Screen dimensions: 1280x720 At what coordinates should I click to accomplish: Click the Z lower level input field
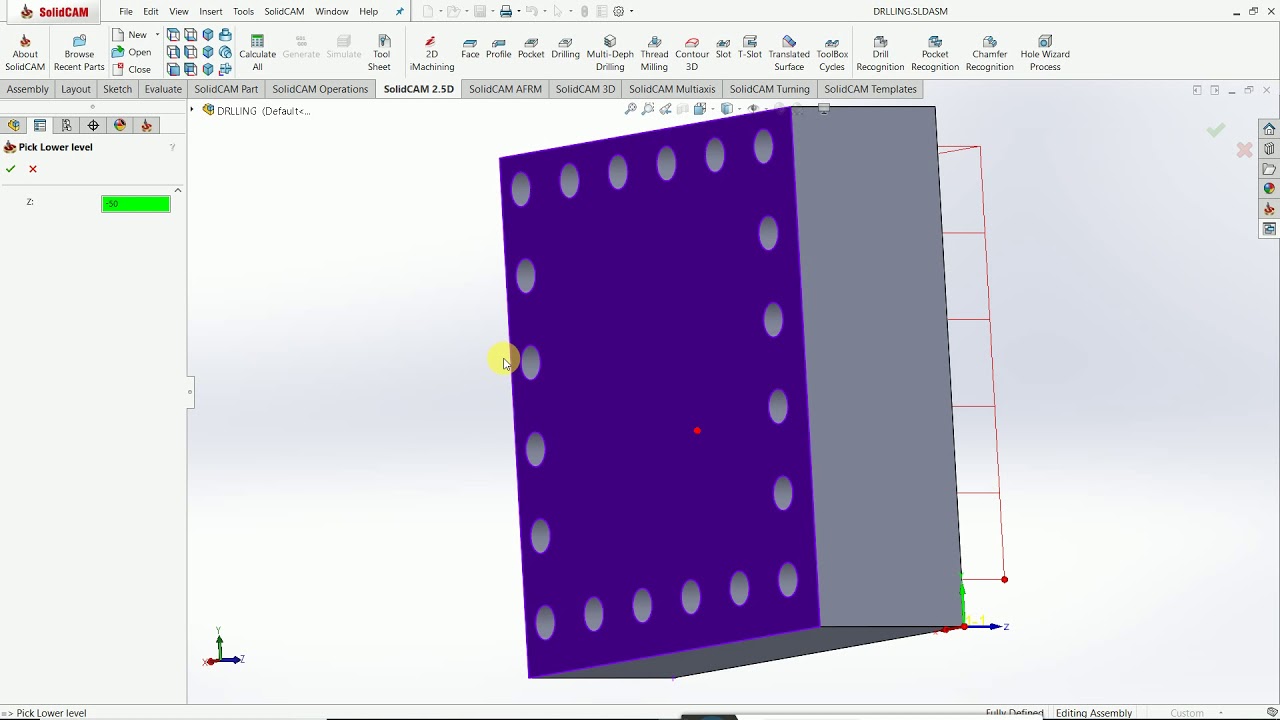[x=136, y=204]
